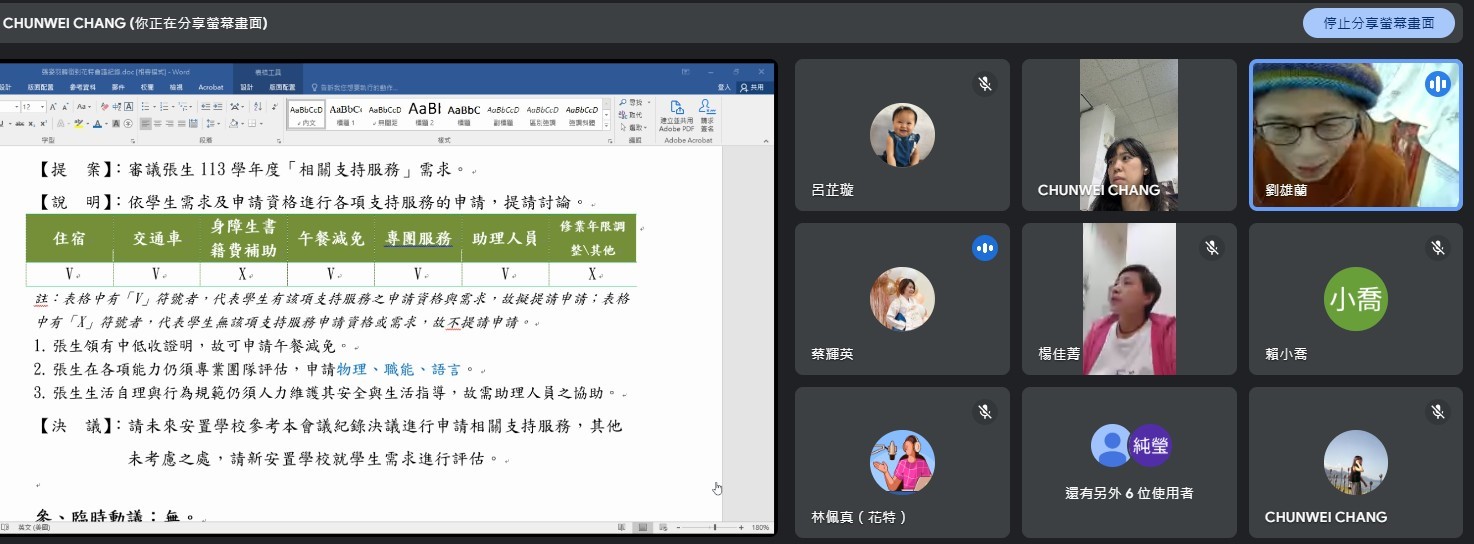Click 還有另外 6 位使用者 participants tile
Image resolution: width=1474 pixels, height=544 pixels.
(1129, 467)
